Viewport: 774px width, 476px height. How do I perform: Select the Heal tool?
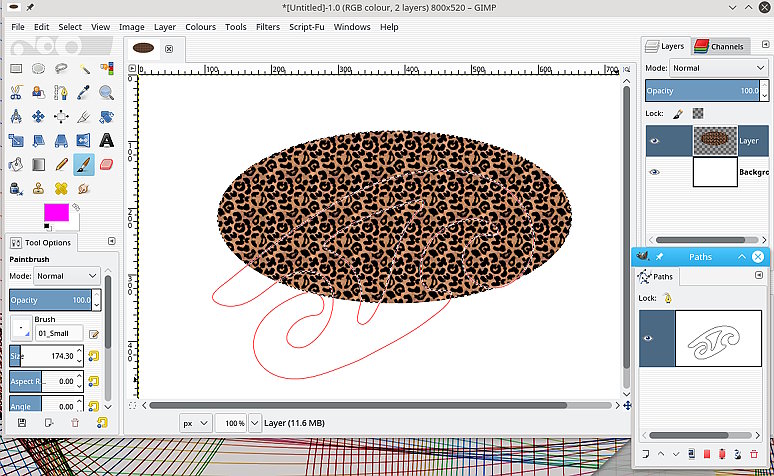(62, 188)
